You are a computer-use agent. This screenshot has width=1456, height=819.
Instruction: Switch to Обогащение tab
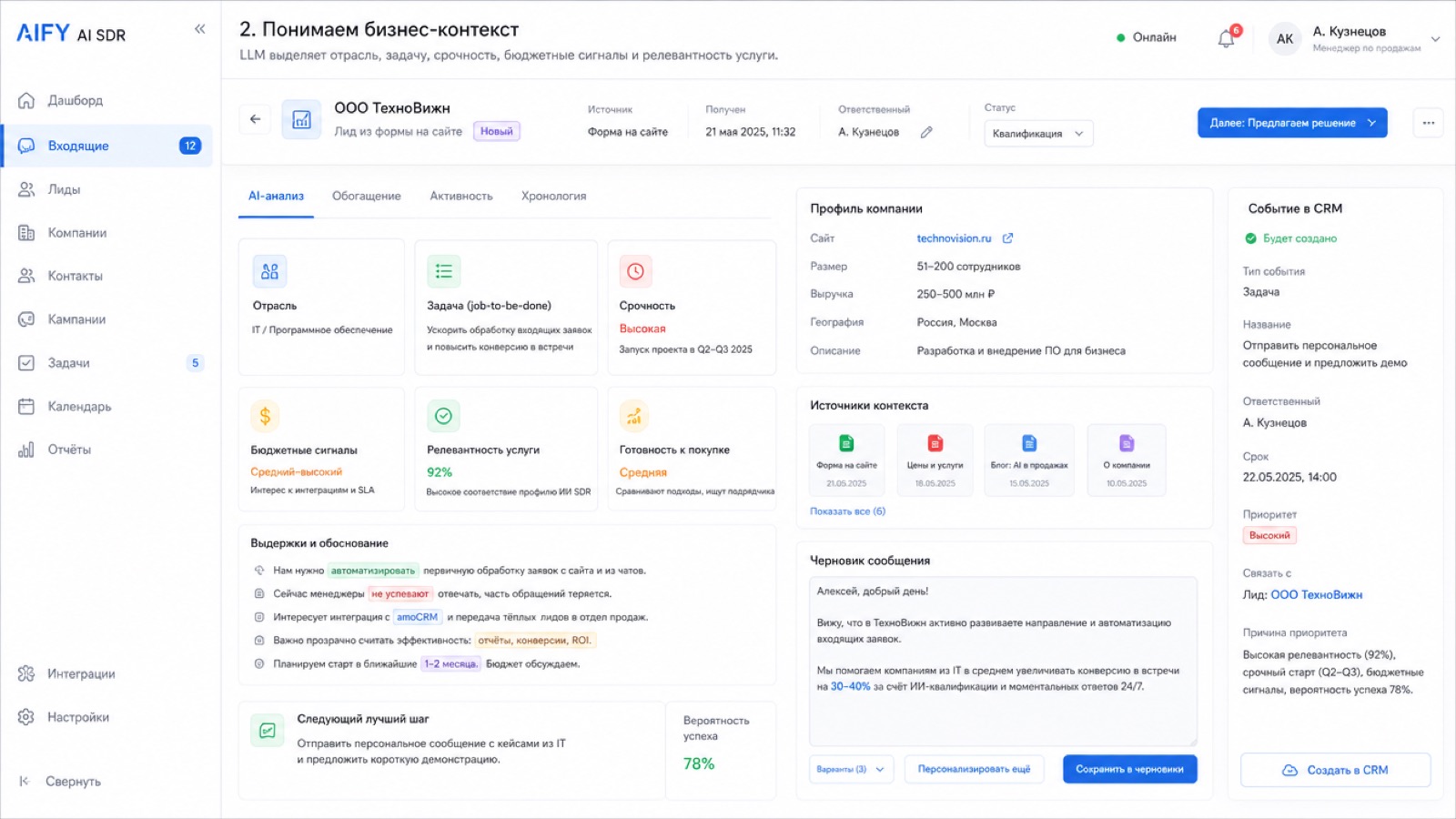click(x=366, y=196)
